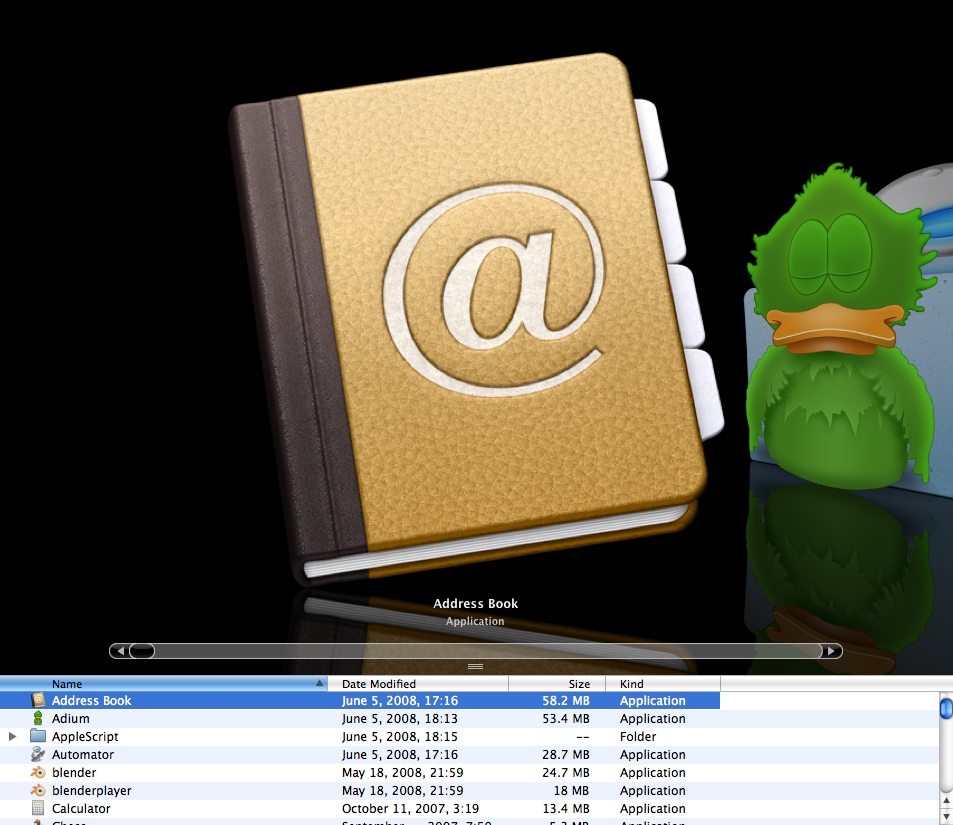The height and width of the screenshot is (825, 953).
Task: Expand the AppleScript folder disclosure triangle
Action: point(12,736)
